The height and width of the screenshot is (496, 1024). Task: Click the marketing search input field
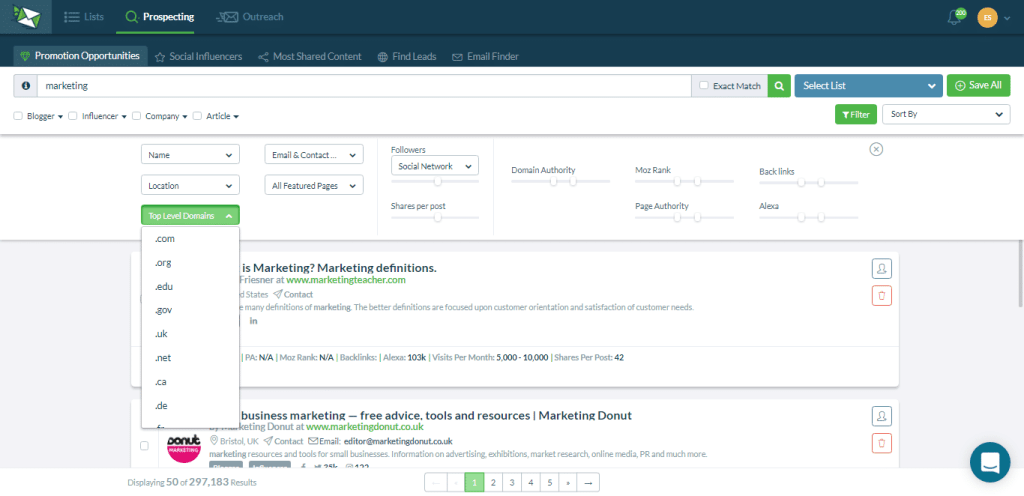coord(364,85)
